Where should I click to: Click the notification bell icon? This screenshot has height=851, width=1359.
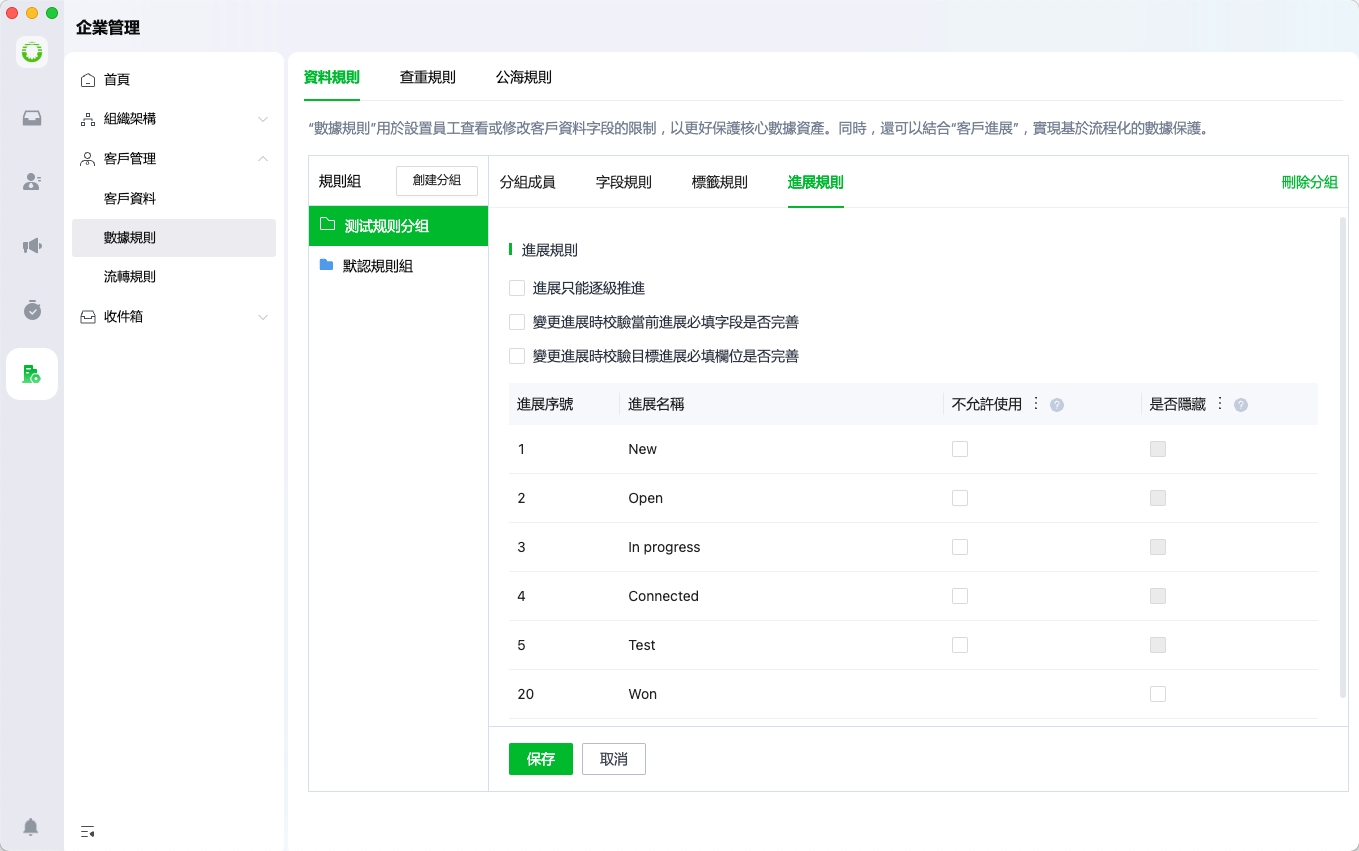pos(31,827)
